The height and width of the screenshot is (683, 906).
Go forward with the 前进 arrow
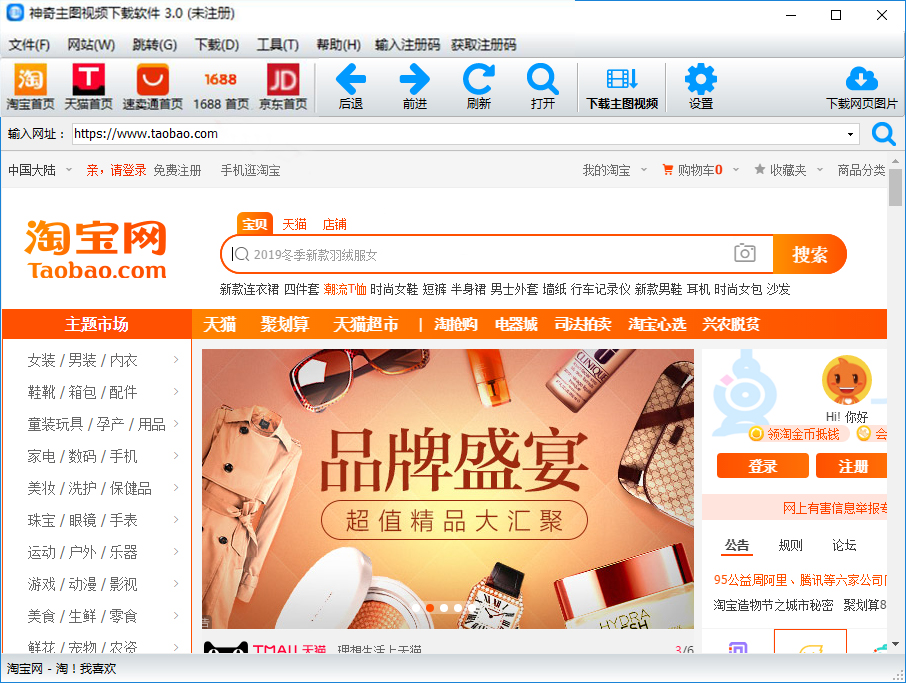[x=415, y=80]
